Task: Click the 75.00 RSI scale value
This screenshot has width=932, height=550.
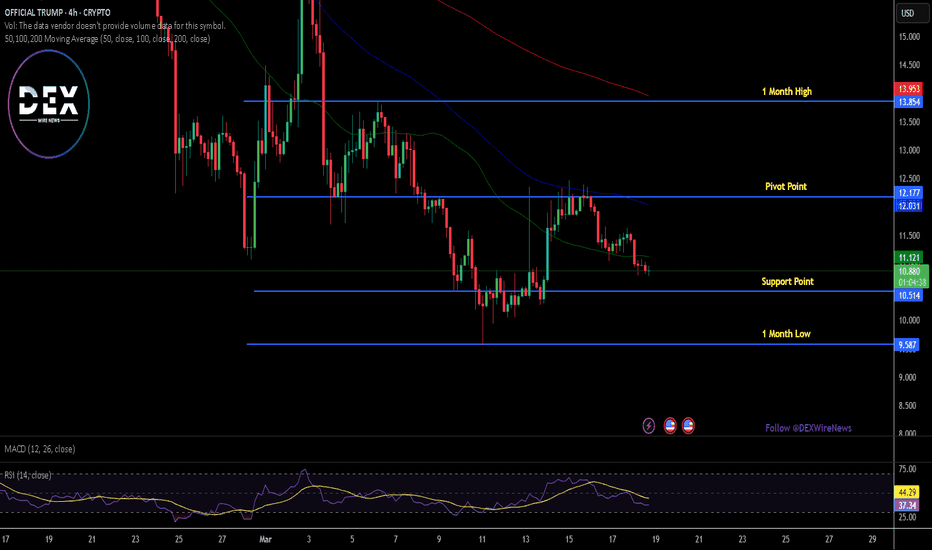Action: [907, 469]
